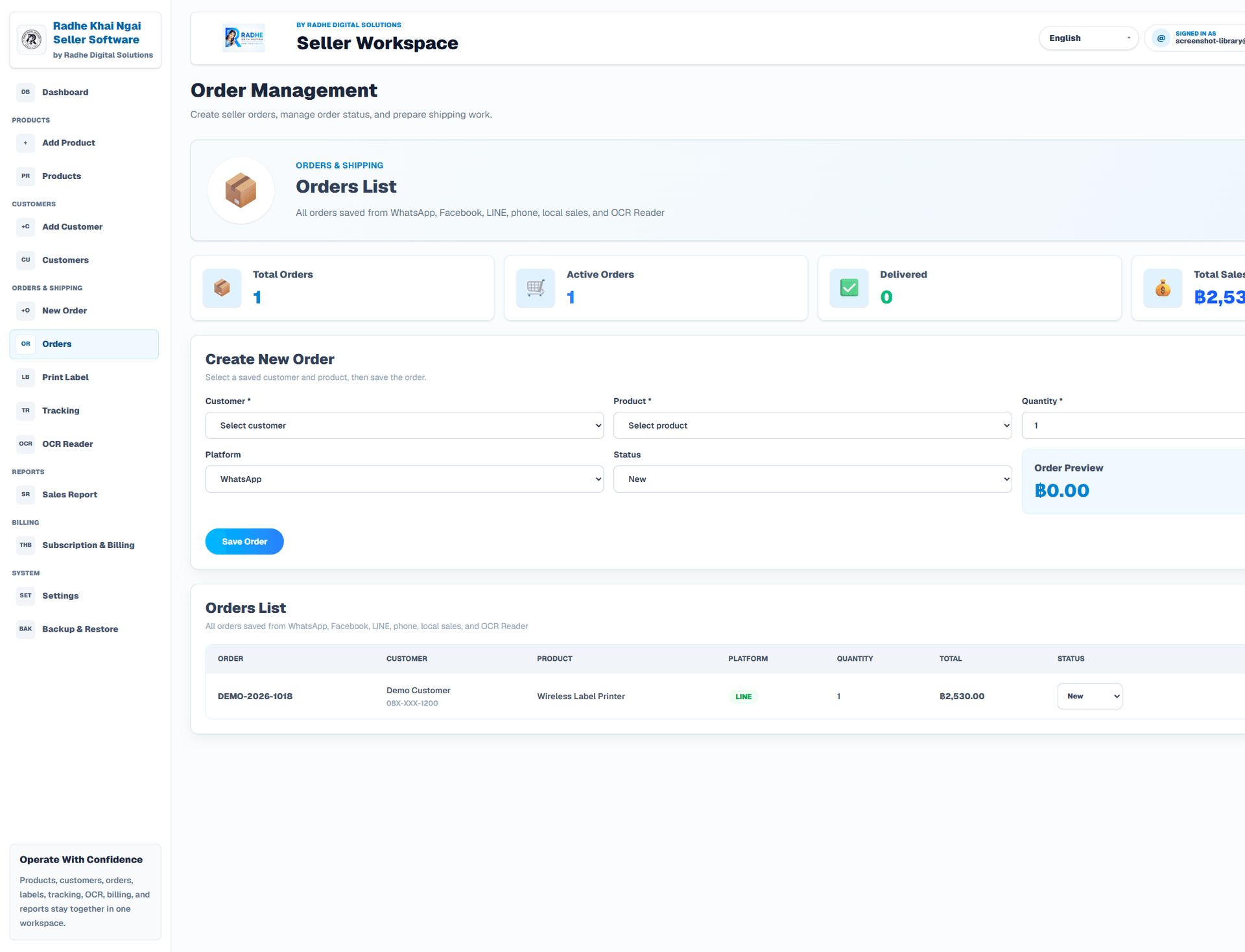Click the Quantity input field
This screenshot has width=1245, height=952.
pos(1133,425)
